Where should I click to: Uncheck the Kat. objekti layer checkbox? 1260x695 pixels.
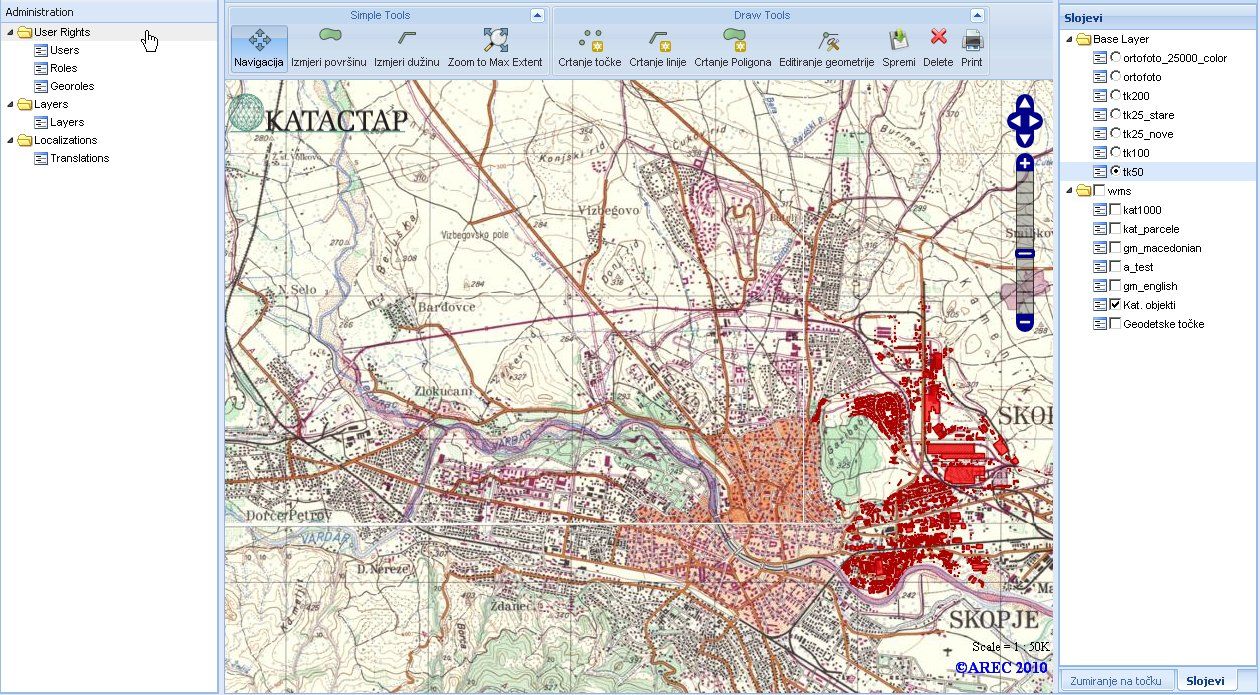click(1115, 305)
